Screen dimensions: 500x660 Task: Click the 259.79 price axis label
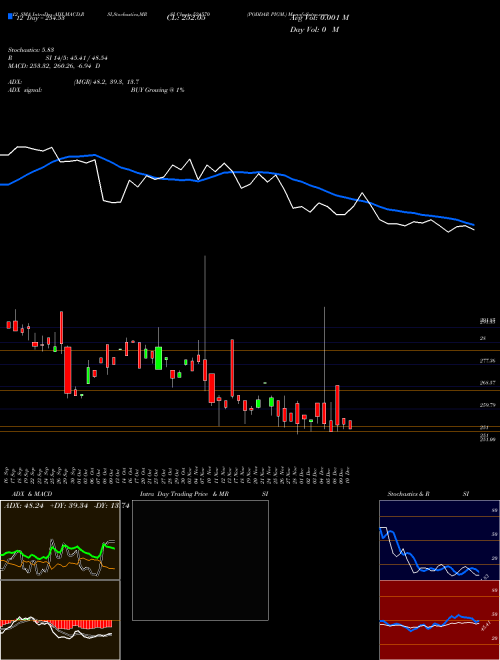487,405
